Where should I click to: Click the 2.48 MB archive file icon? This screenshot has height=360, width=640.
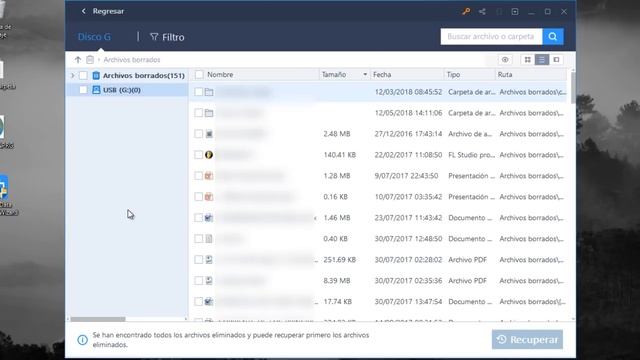point(209,134)
